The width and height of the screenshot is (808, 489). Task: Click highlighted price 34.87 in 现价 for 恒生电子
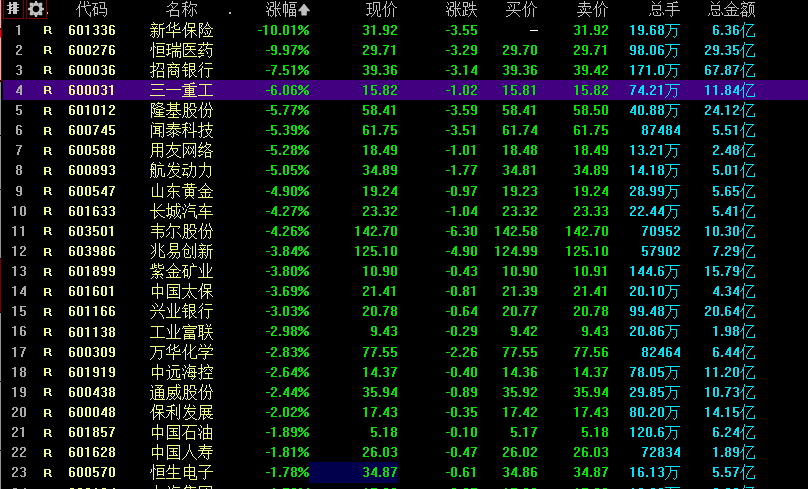(x=380, y=474)
